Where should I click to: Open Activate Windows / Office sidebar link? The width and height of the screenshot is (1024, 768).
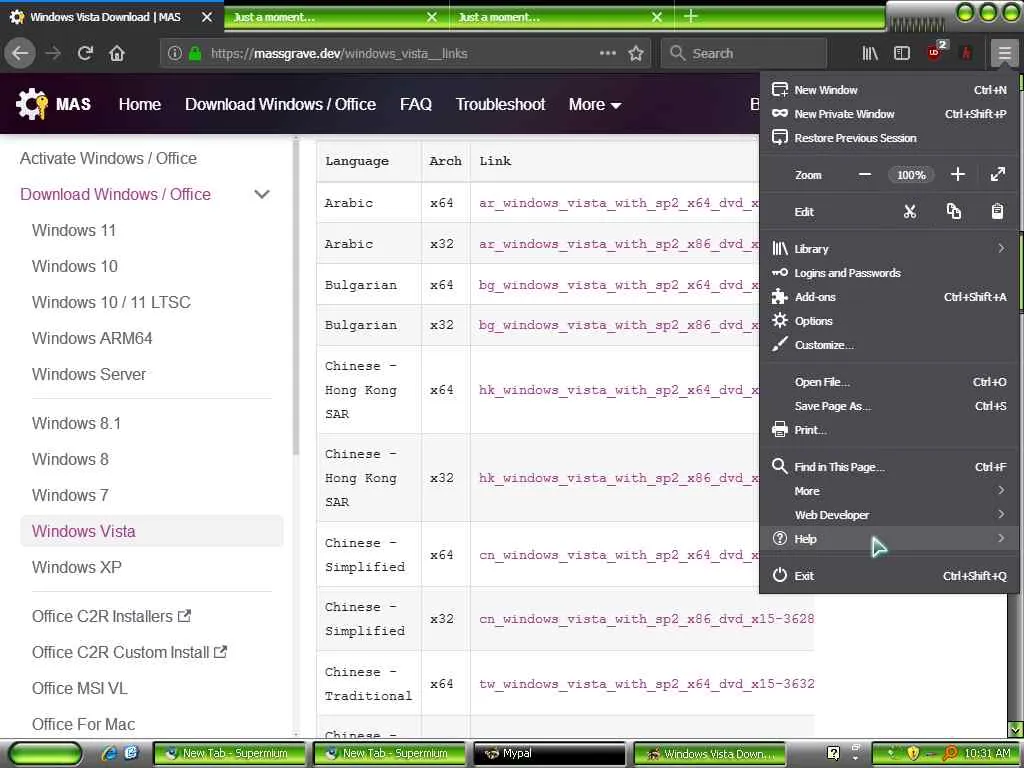(x=108, y=158)
